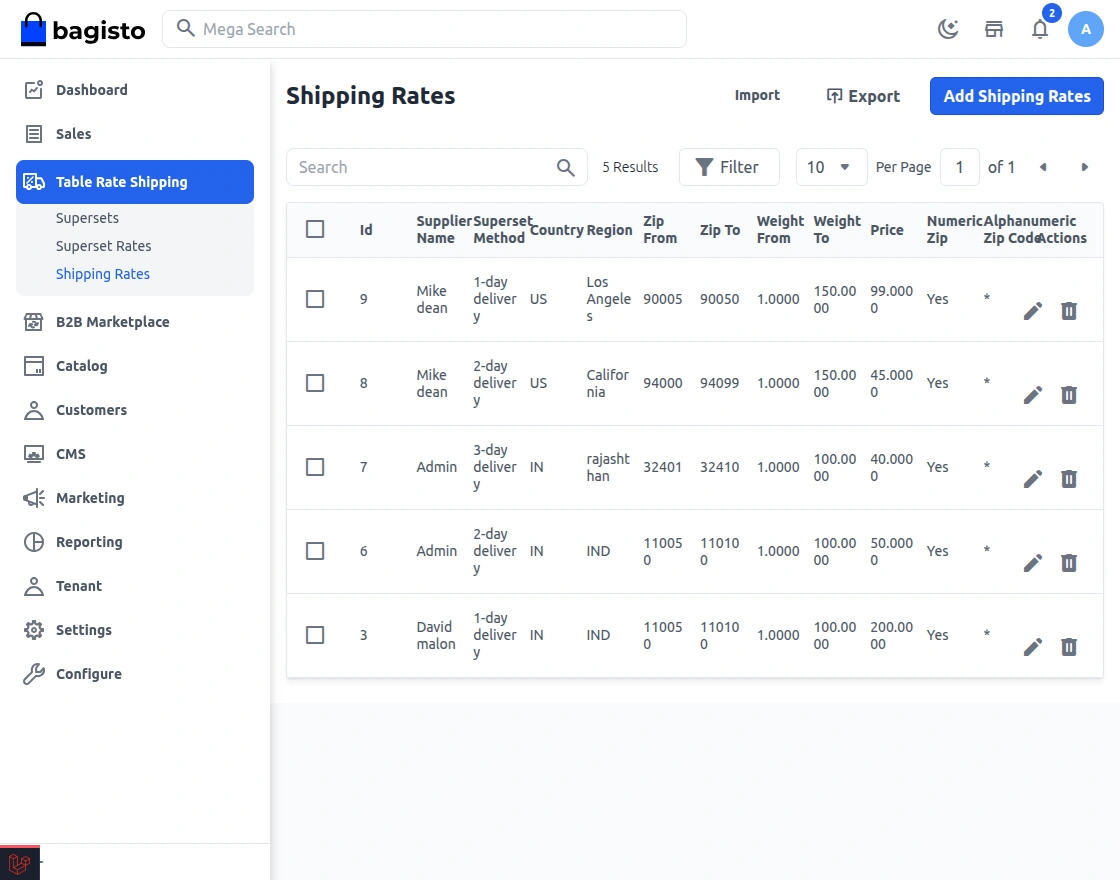Switch to Superset Rates in the sidebar

103,245
